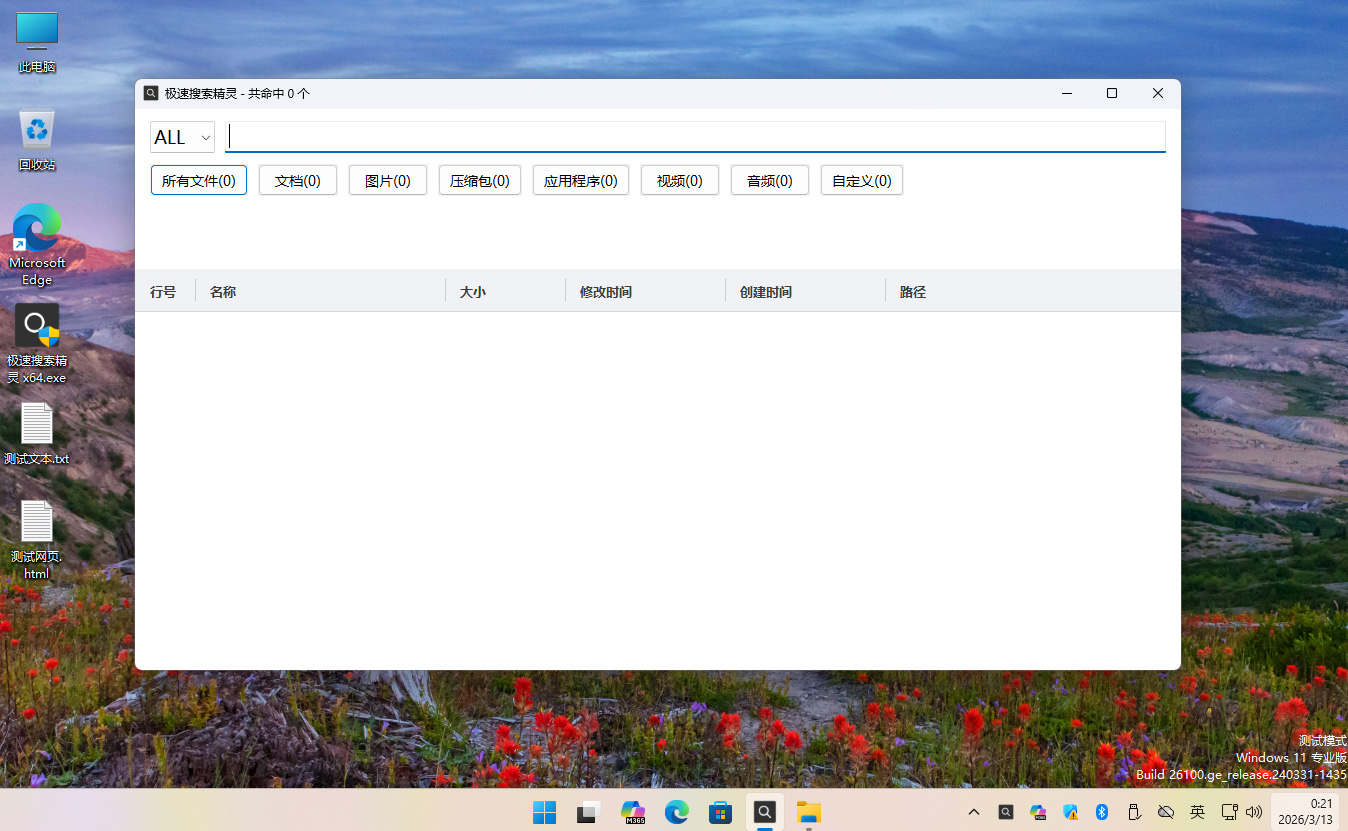Show only 应用程序(0) results
Screen dimensions: 1348x831
[x=581, y=181]
